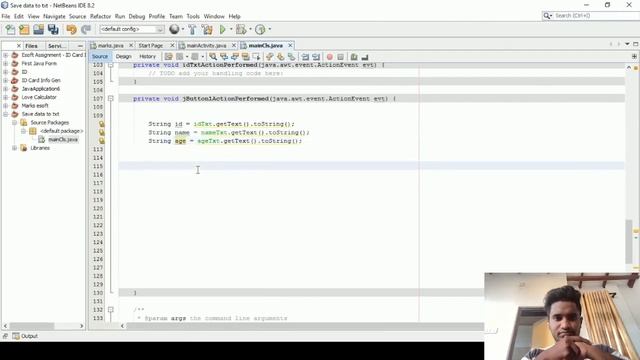Click the Last Edit icon in editor toolbar
This screenshot has width=640, height=360.
tap(168, 57)
